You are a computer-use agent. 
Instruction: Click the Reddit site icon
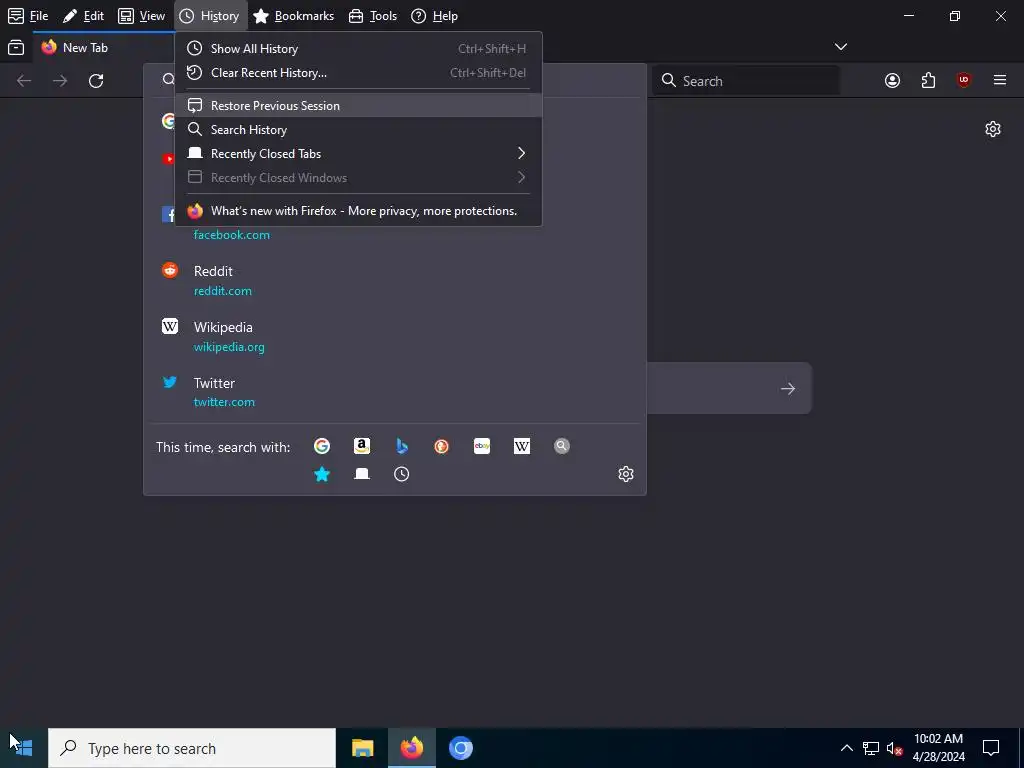click(x=170, y=270)
